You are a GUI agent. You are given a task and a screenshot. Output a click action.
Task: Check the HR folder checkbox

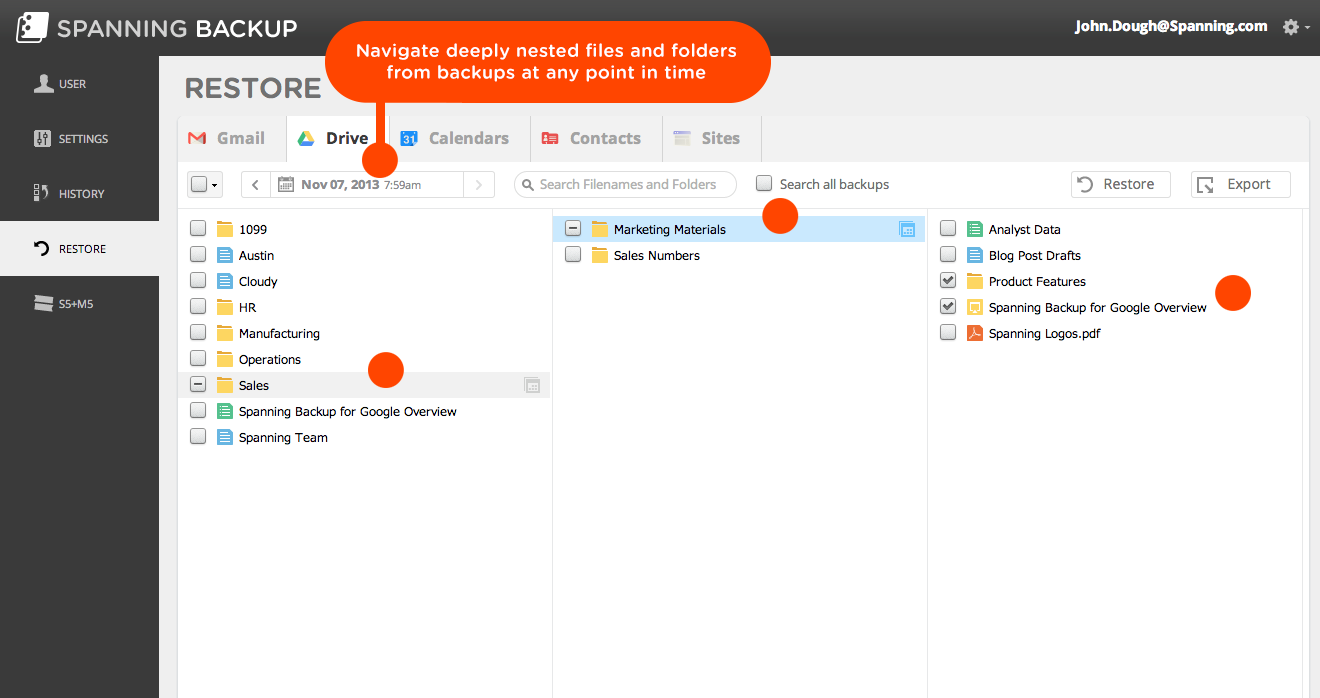198,307
